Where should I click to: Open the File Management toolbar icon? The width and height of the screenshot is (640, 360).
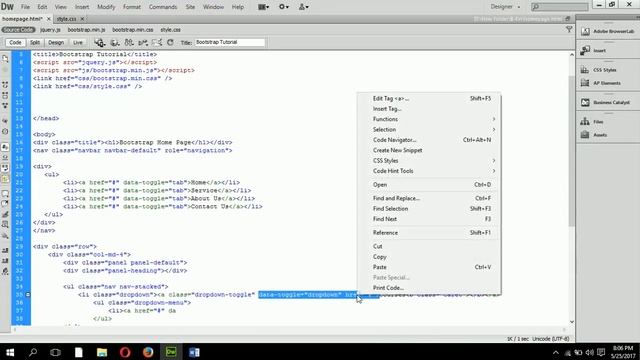tap(129, 42)
